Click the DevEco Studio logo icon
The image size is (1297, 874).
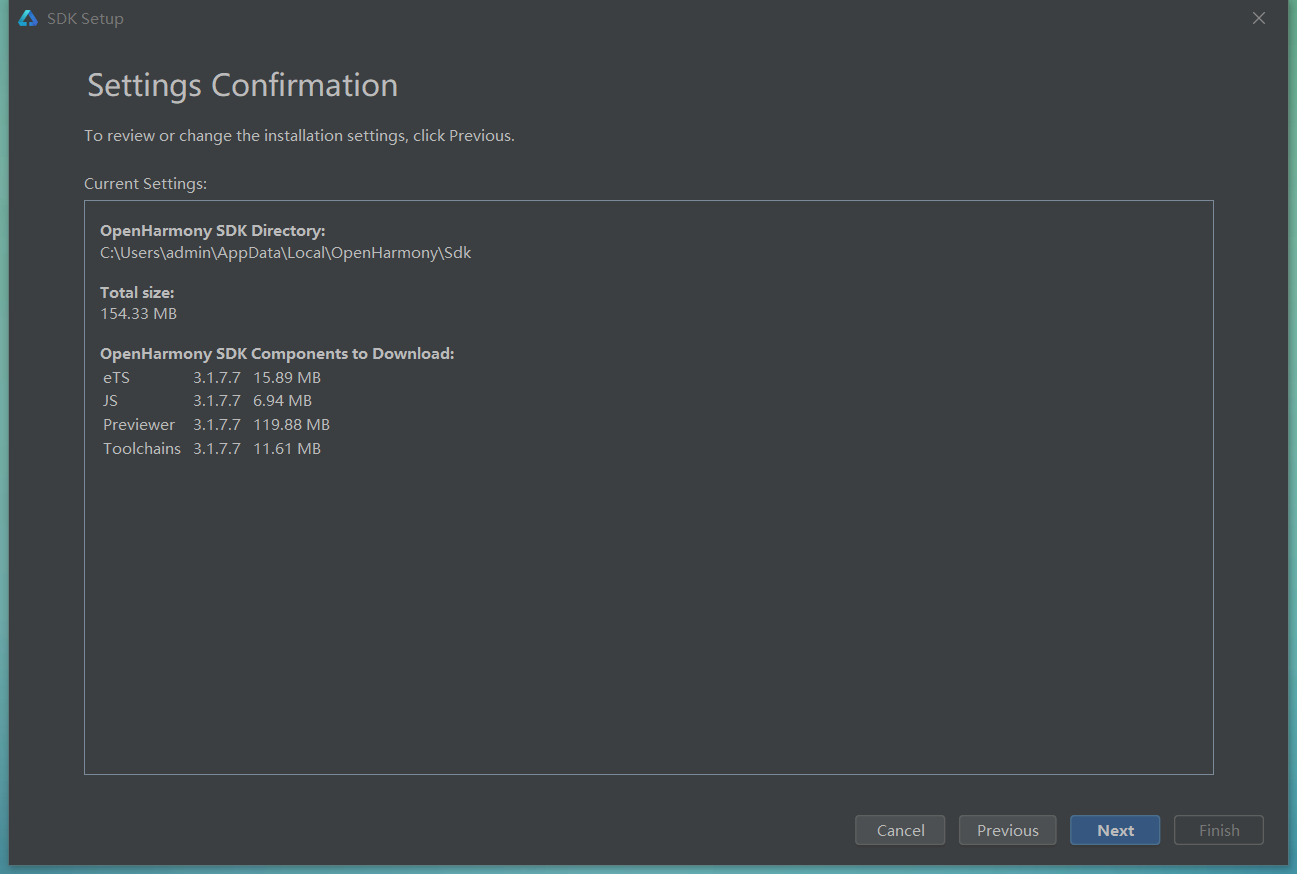[28, 19]
